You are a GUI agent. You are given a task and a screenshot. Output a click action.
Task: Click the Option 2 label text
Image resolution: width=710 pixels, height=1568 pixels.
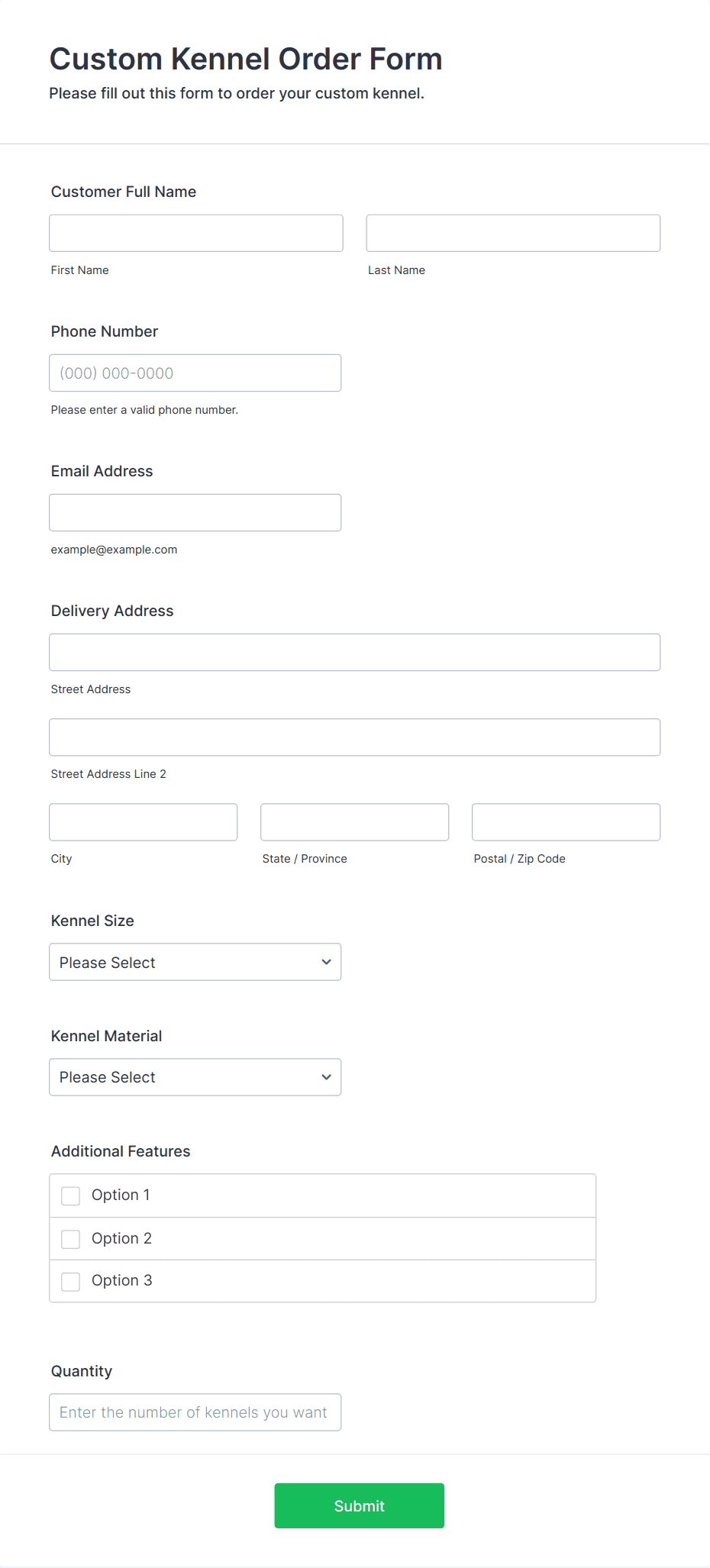[121, 1238]
